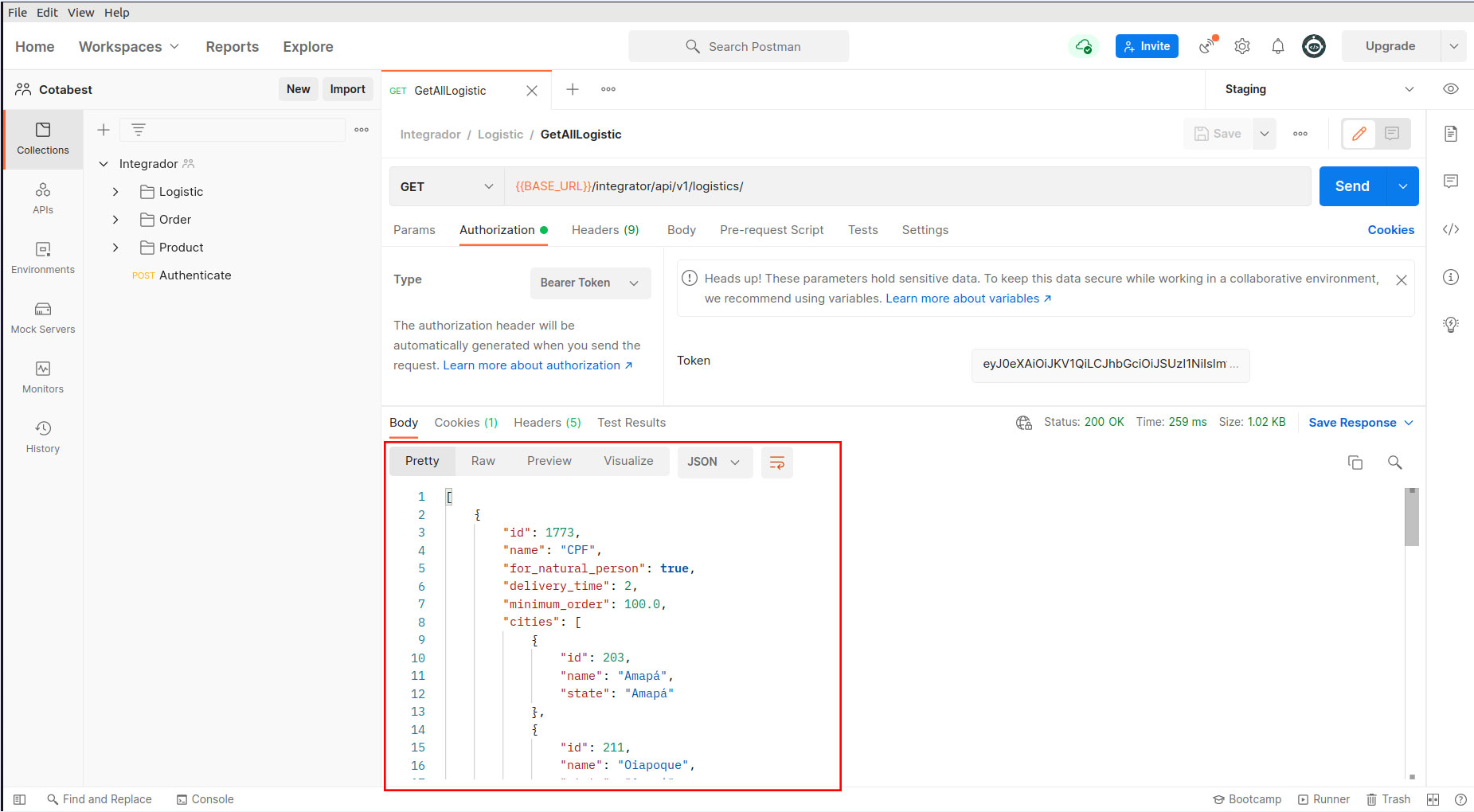Image resolution: width=1474 pixels, height=812 pixels.
Task: Open the Monitors sidebar panel
Action: [x=43, y=378]
